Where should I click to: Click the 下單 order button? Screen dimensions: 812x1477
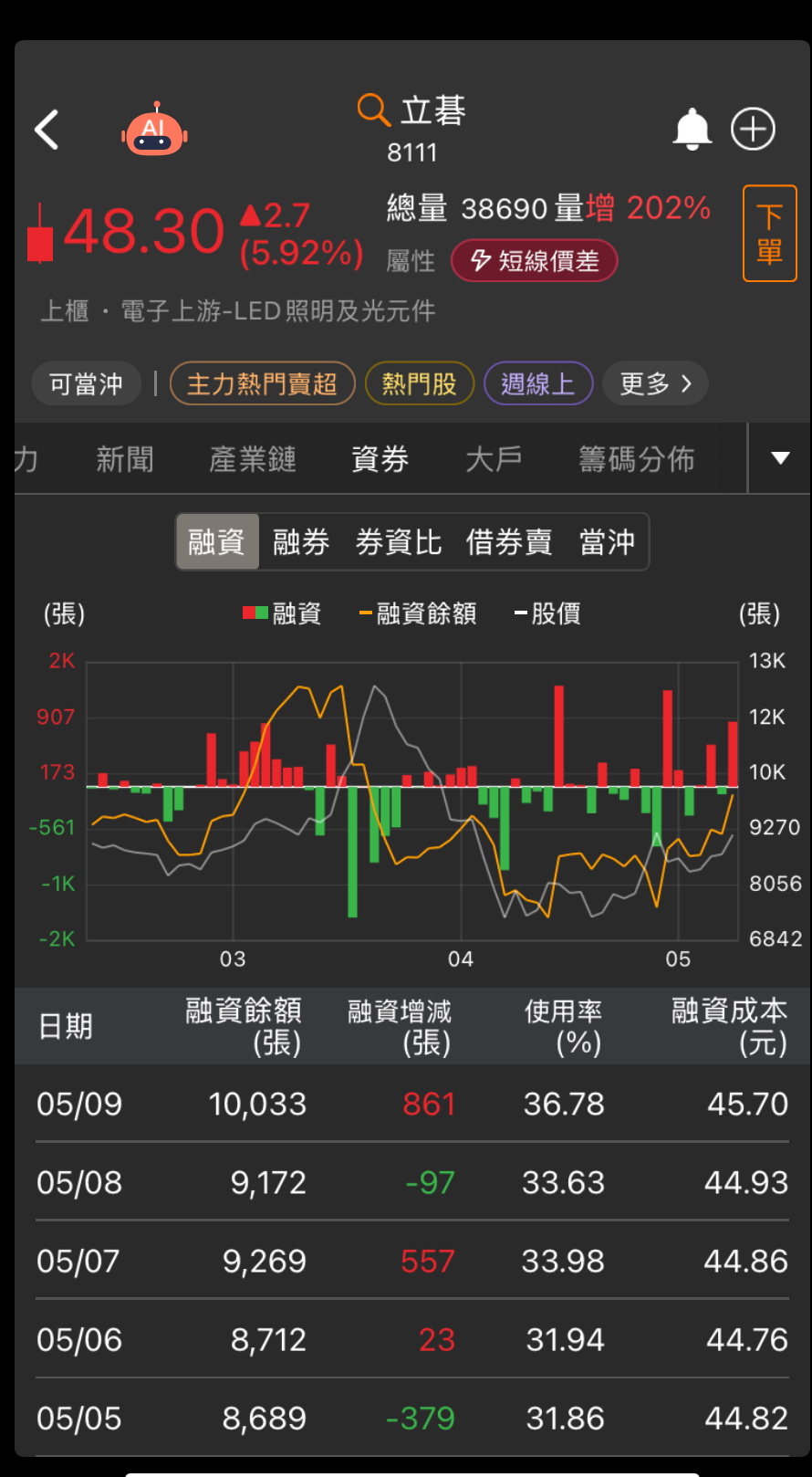[770, 234]
